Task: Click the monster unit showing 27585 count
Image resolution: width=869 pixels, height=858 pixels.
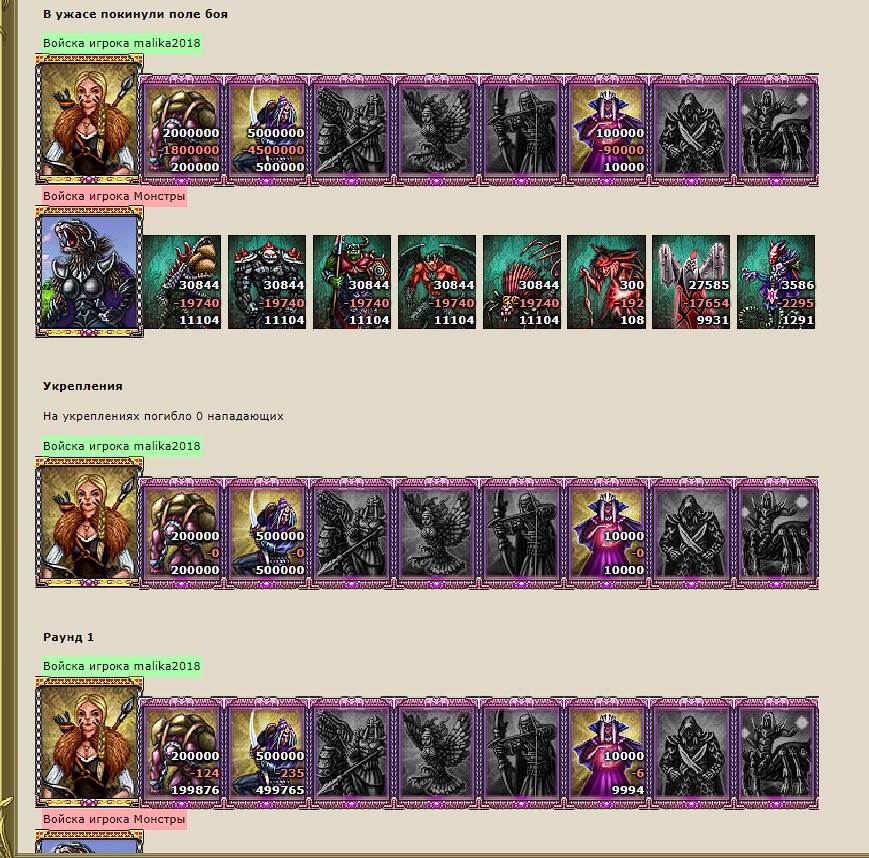Action: pyautogui.click(x=691, y=282)
